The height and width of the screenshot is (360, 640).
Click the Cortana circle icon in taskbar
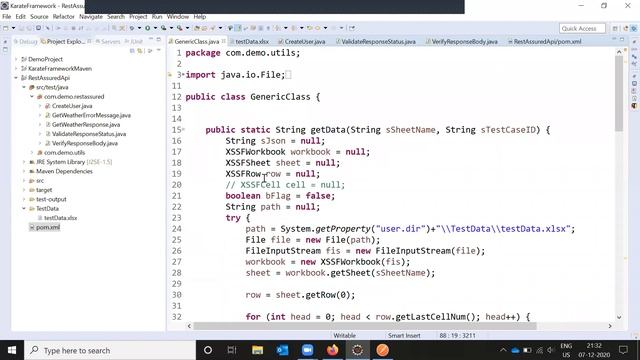pyautogui.click(x=208, y=350)
